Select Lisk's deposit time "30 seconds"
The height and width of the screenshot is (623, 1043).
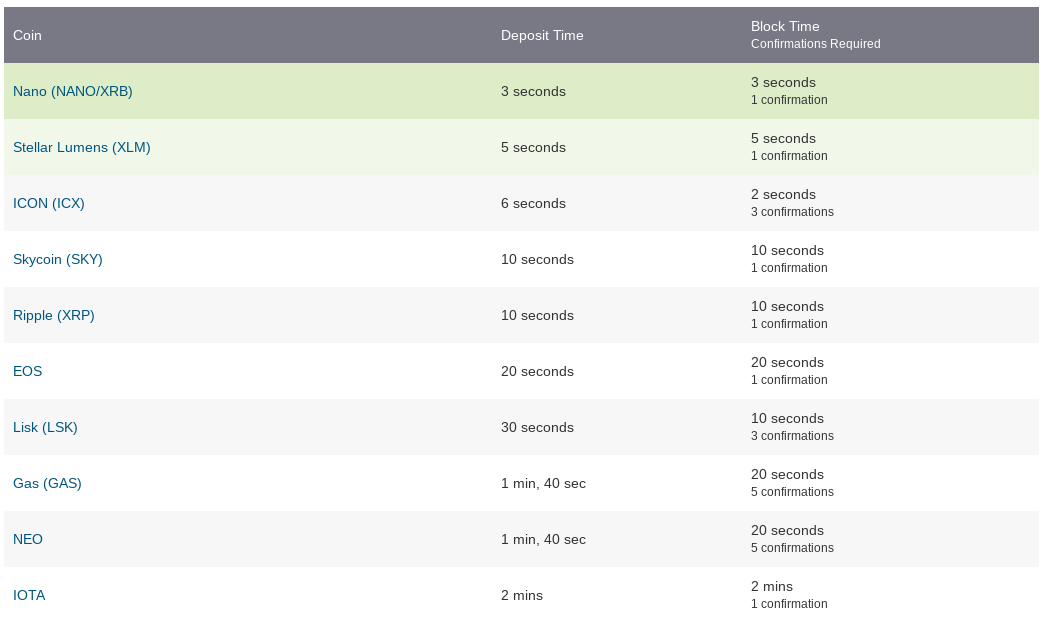click(x=537, y=427)
